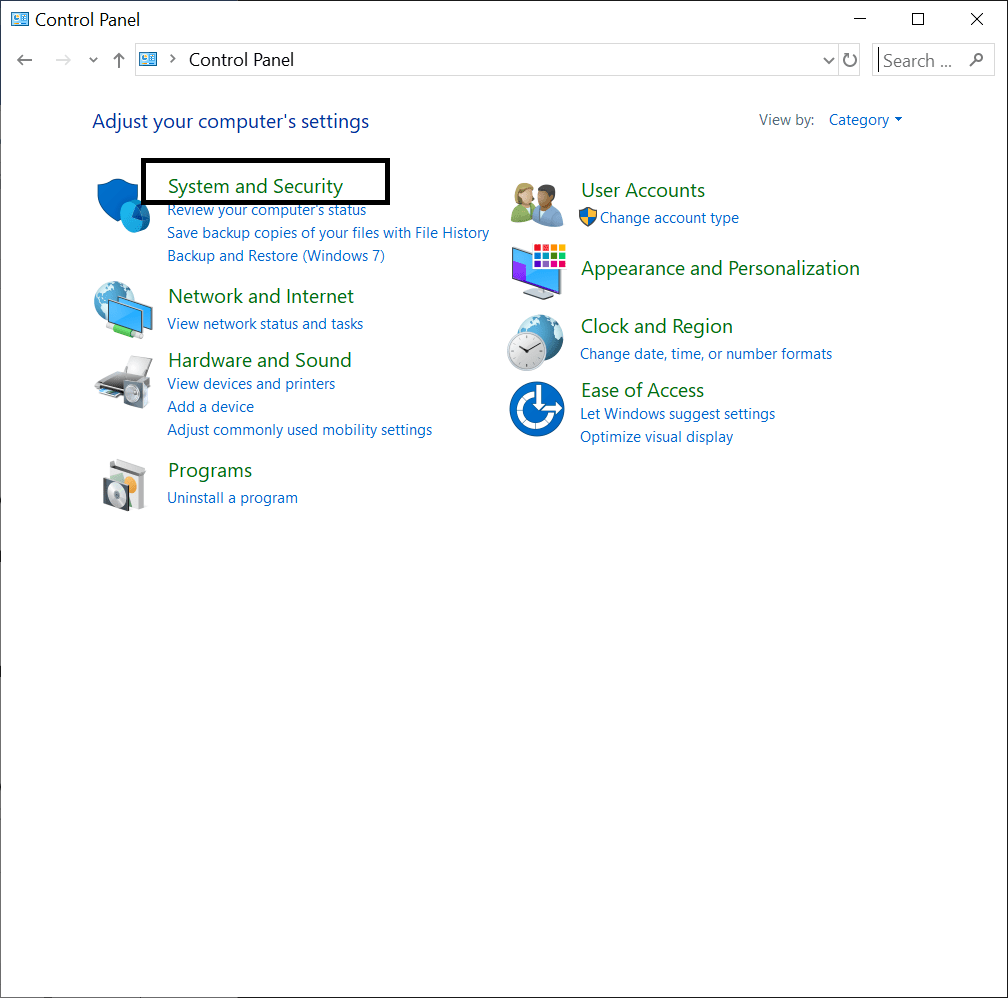
Task: Click the up one level arrow
Action: 118,60
